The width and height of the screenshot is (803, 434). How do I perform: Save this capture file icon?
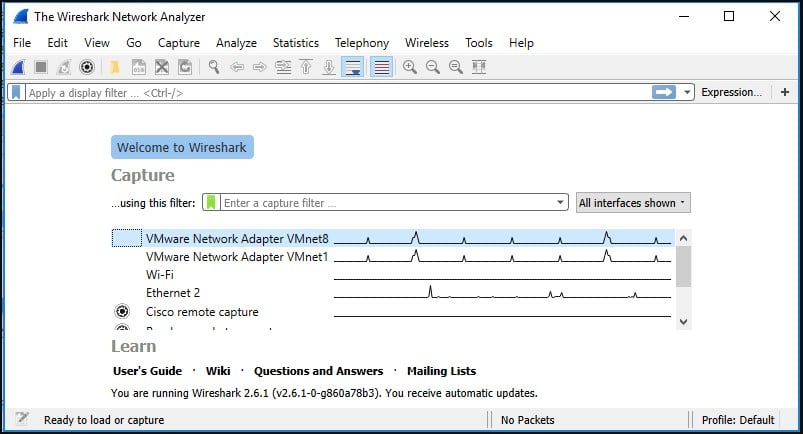point(139,67)
